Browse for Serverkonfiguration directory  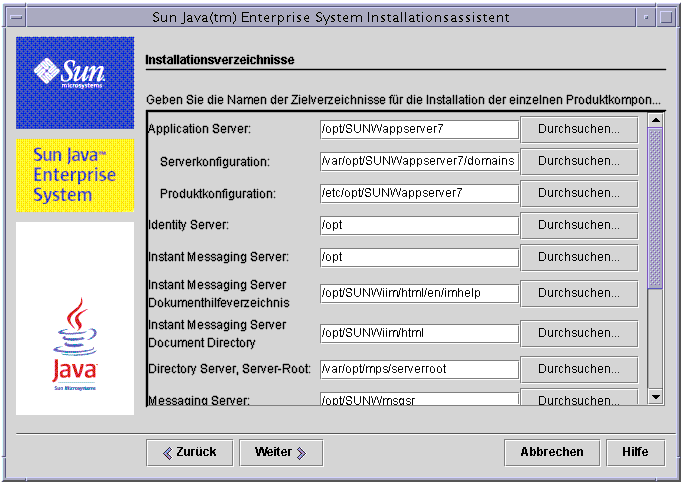pyautogui.click(x=579, y=161)
